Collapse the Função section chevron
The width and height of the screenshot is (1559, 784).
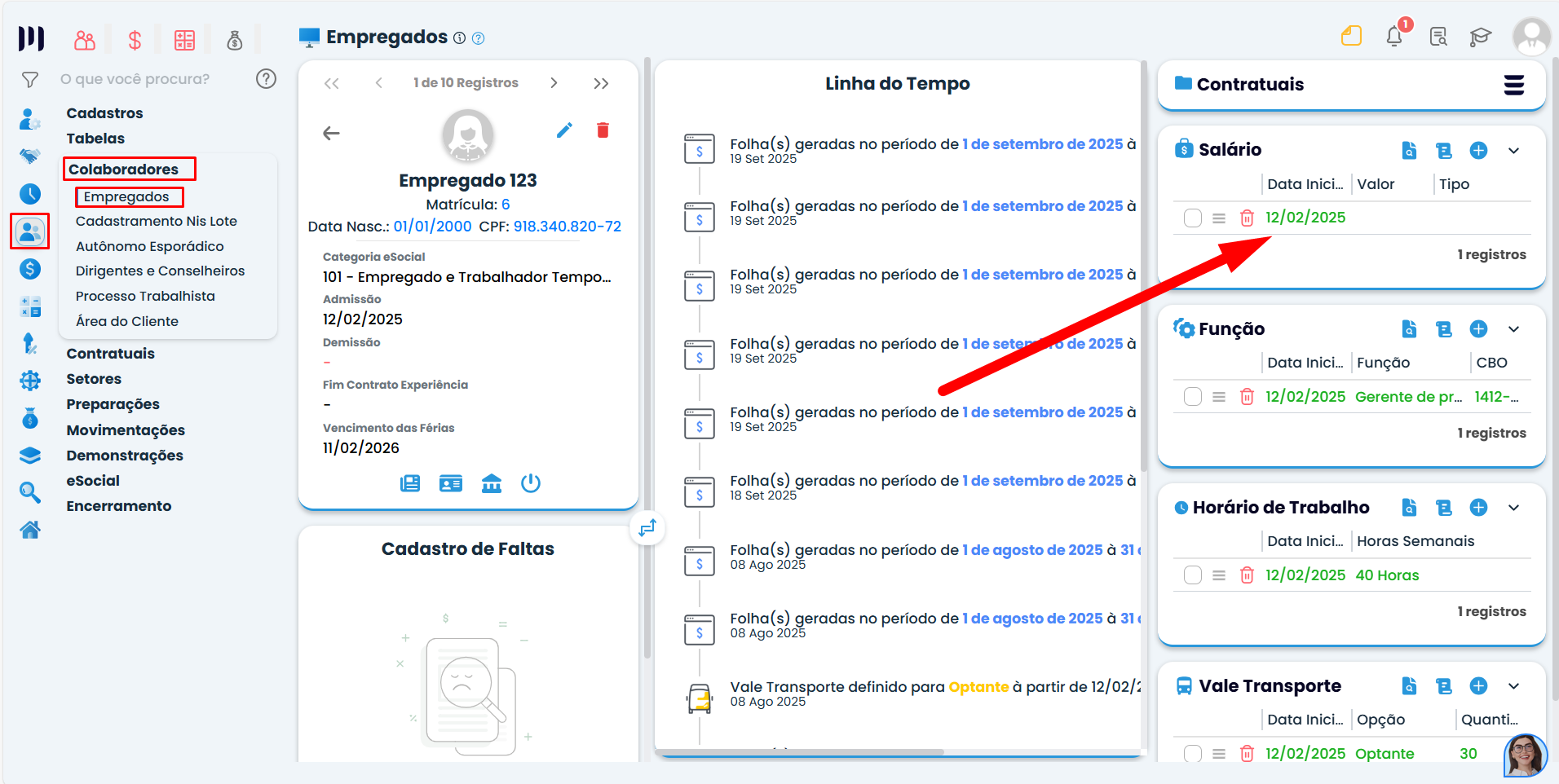click(1514, 328)
